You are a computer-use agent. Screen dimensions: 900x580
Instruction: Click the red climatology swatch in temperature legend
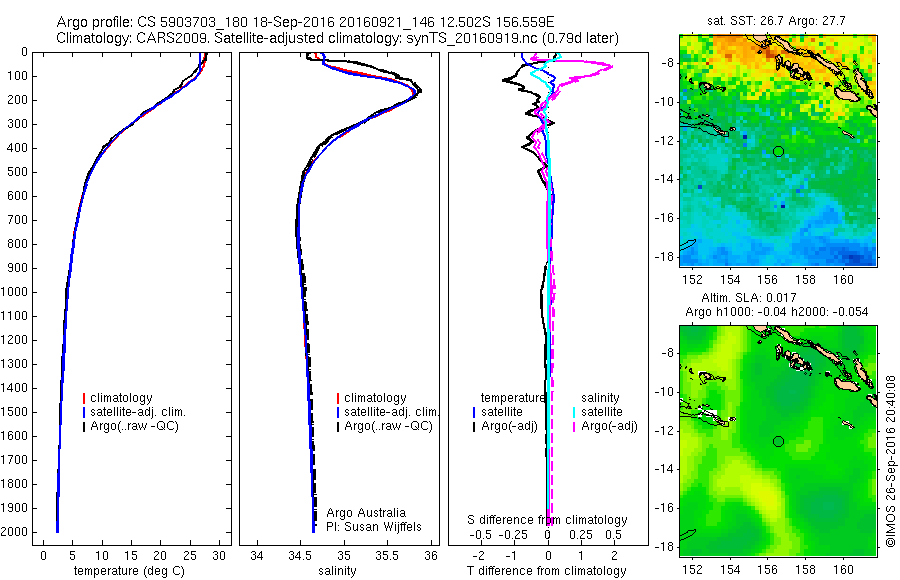[84, 398]
